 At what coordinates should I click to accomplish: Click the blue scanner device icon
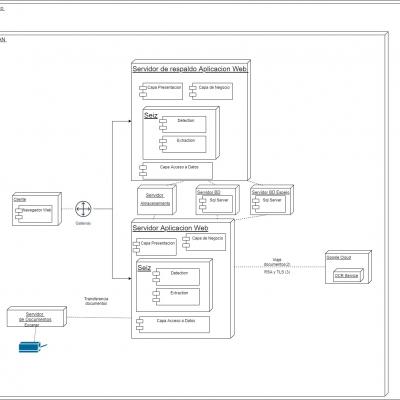(33, 347)
